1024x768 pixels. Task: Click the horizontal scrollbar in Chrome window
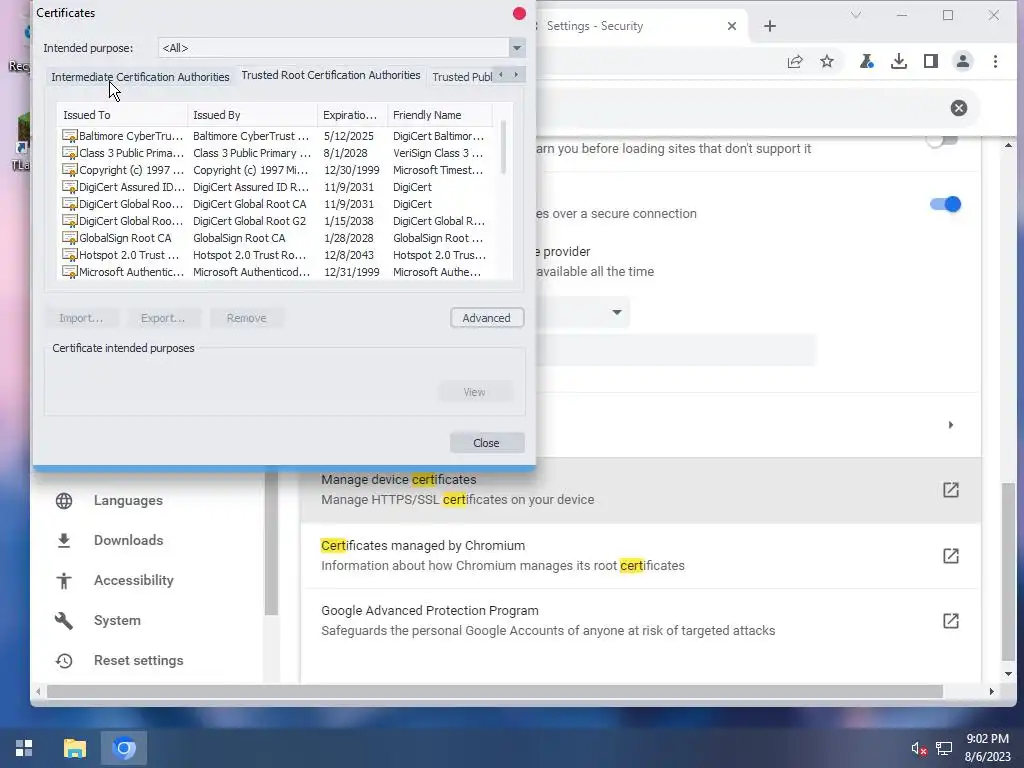click(494, 692)
